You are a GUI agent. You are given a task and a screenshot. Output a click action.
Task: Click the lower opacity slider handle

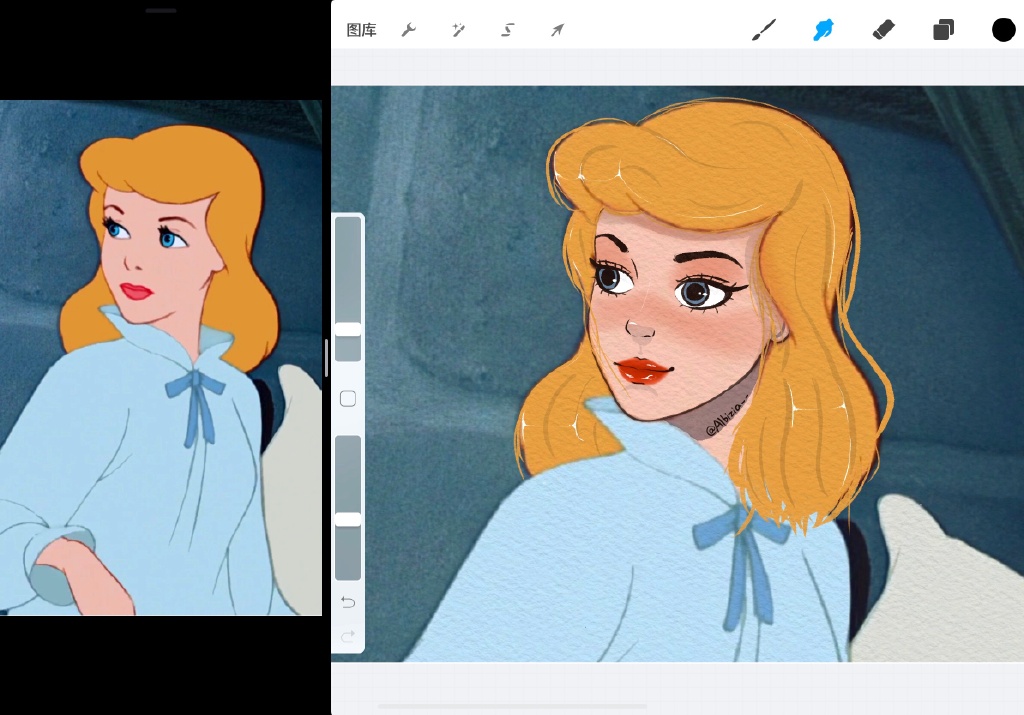pos(348,519)
